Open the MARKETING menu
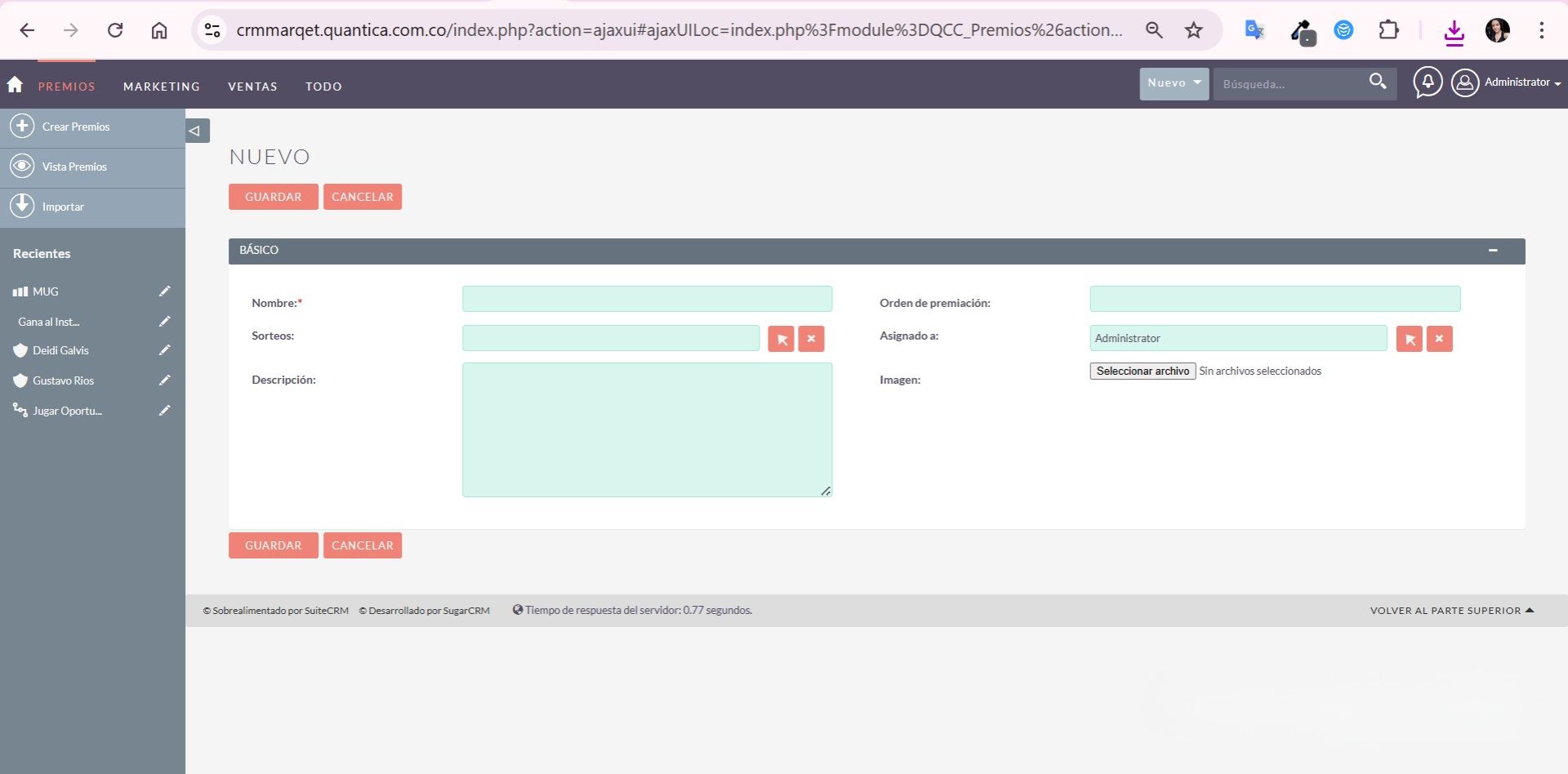 tap(161, 87)
